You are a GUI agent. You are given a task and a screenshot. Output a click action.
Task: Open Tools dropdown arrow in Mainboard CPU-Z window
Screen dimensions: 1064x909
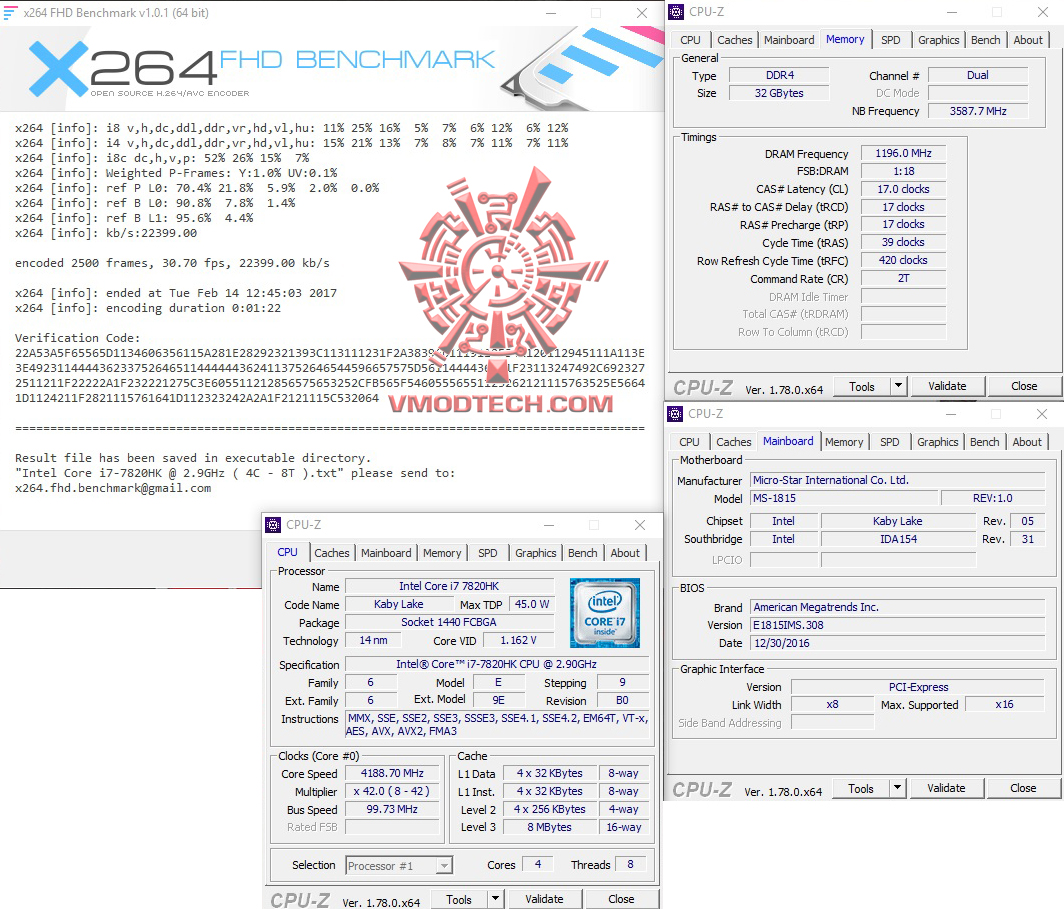click(898, 788)
